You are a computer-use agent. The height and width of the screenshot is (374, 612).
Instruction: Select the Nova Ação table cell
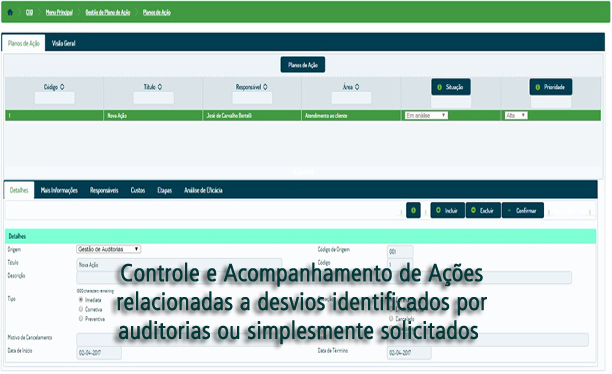[153, 116]
